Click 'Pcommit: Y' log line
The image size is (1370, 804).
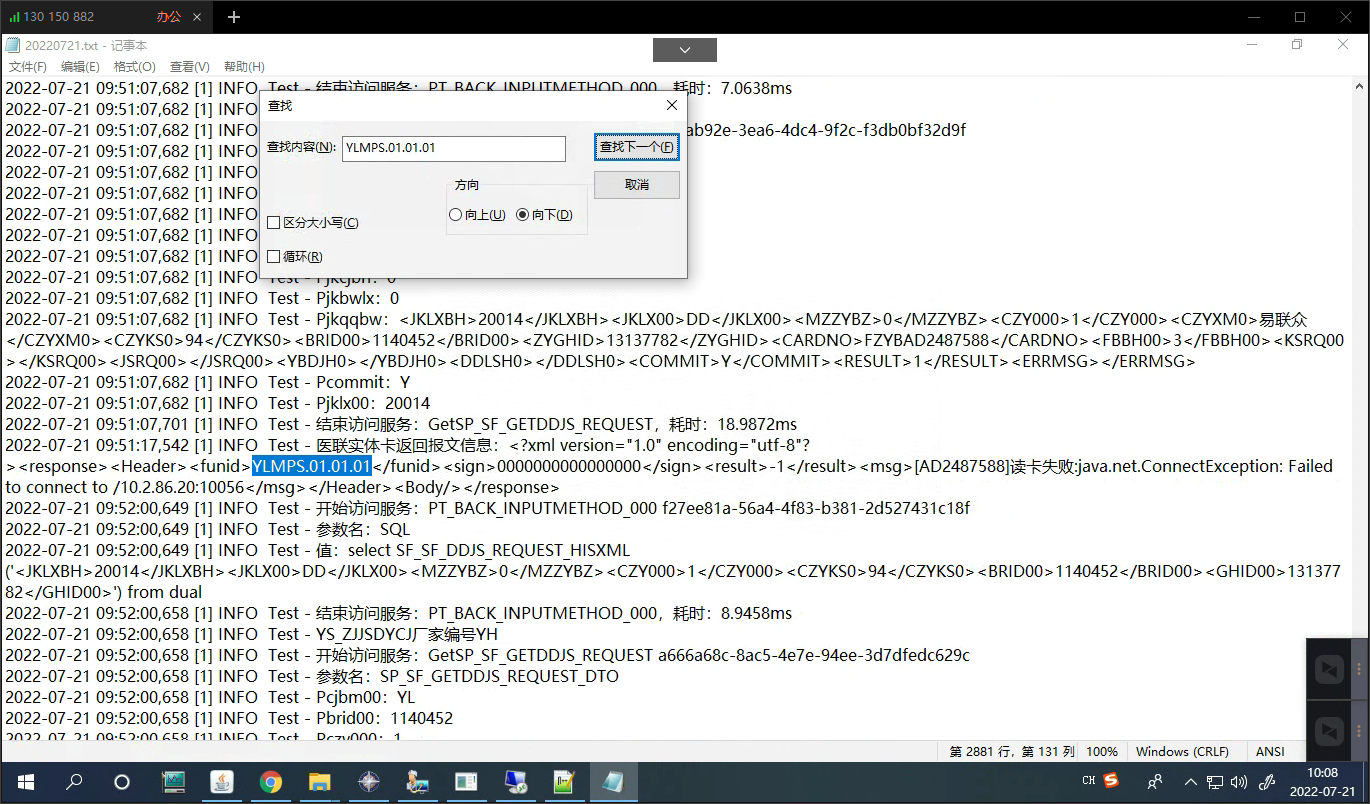coord(208,382)
